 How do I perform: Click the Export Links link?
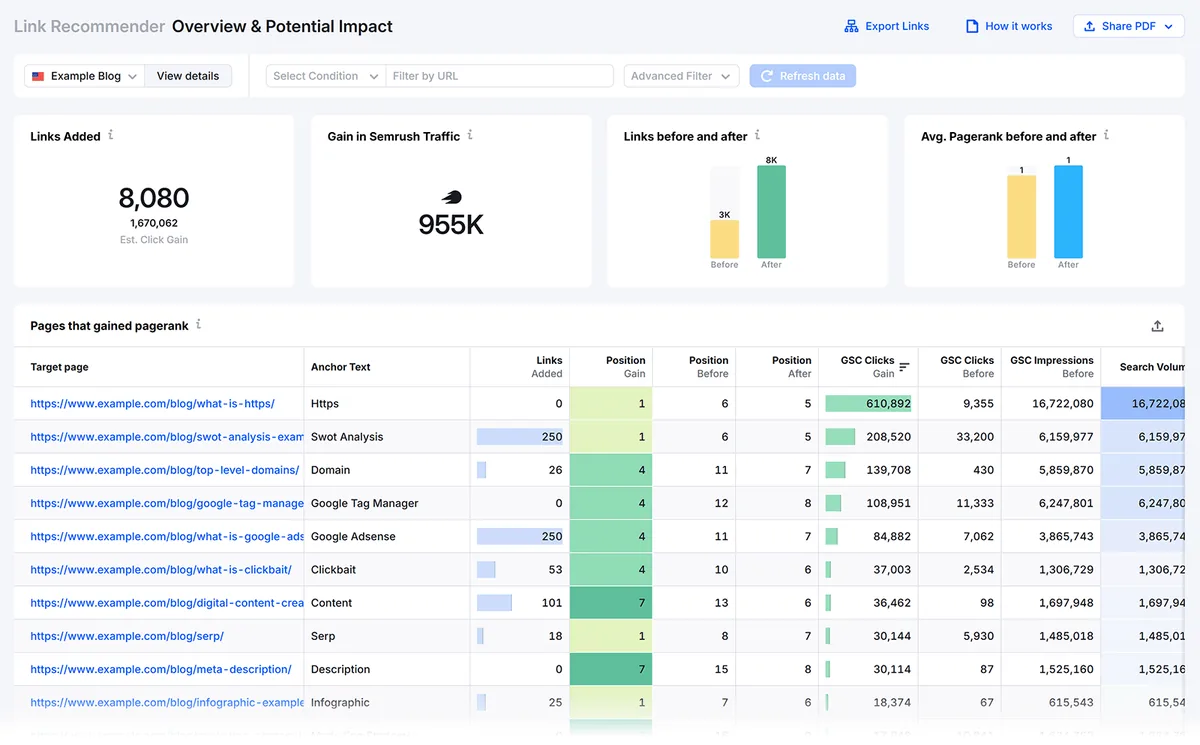(x=887, y=26)
